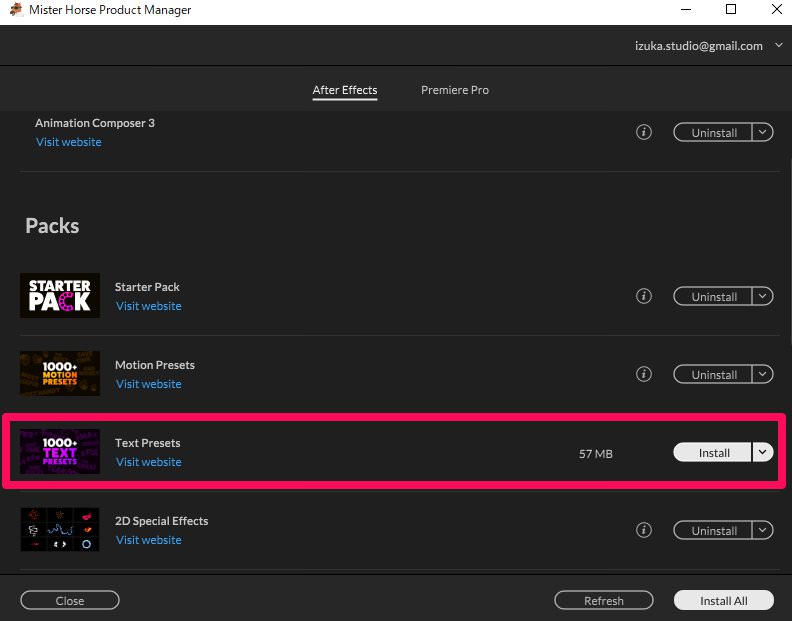Switch to the Premiere Pro tab

[455, 90]
